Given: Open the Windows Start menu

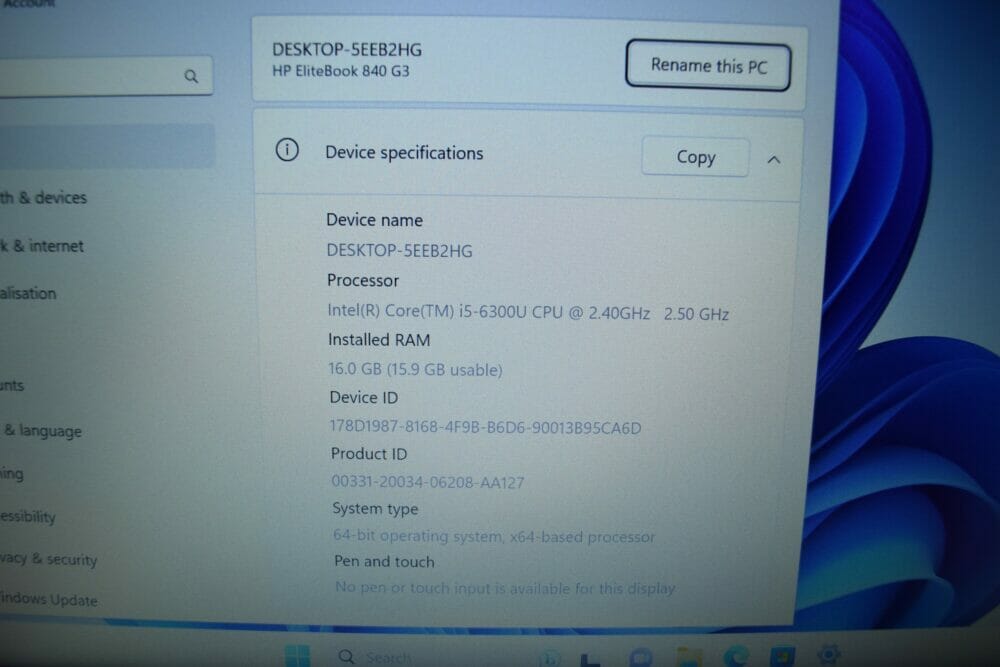Looking at the screenshot, I should (x=297, y=656).
